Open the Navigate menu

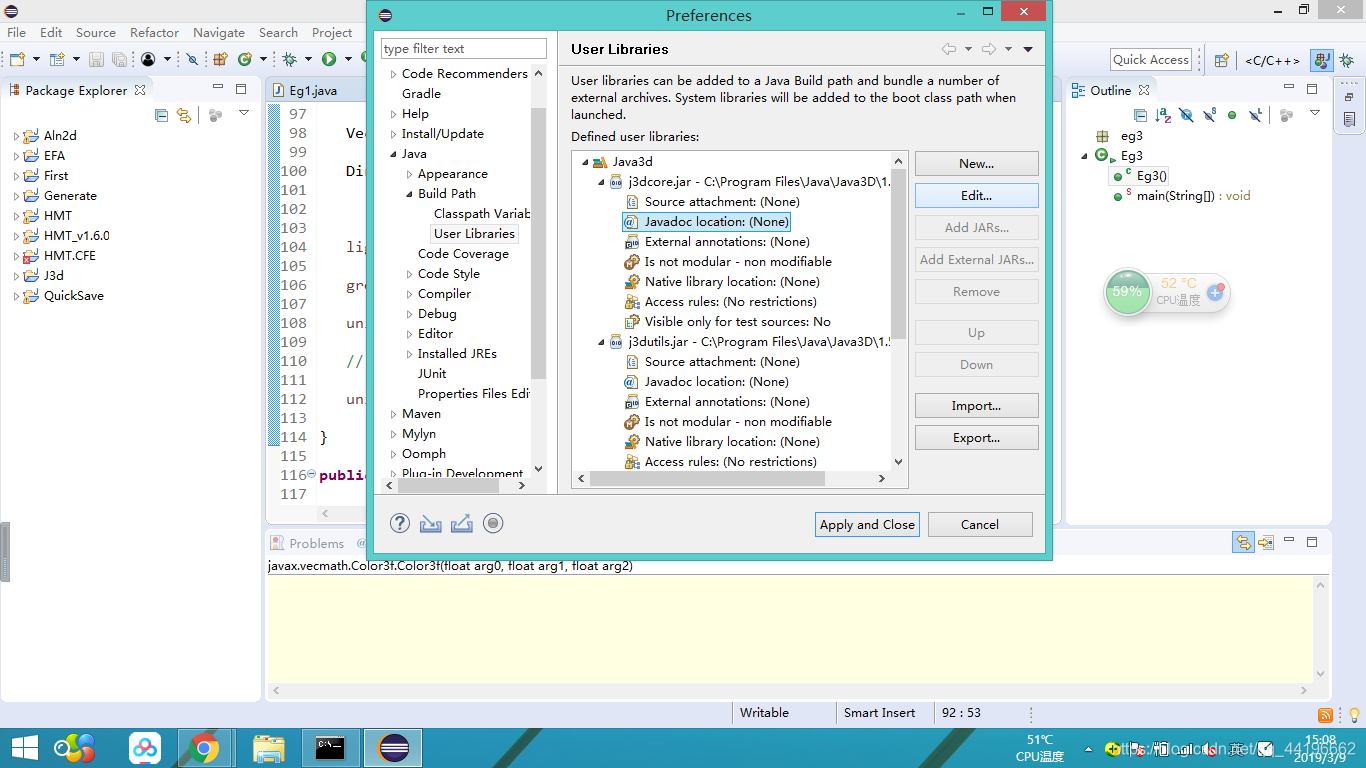coord(219,32)
